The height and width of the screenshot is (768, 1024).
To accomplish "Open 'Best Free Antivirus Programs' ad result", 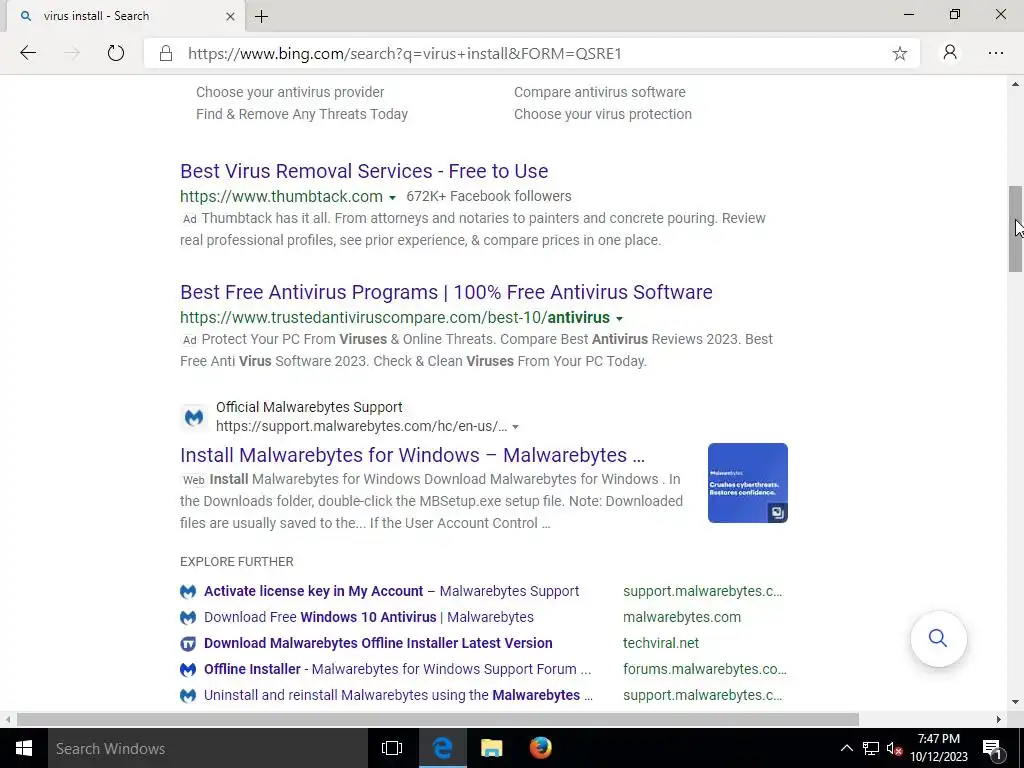I will pyautogui.click(x=446, y=292).
